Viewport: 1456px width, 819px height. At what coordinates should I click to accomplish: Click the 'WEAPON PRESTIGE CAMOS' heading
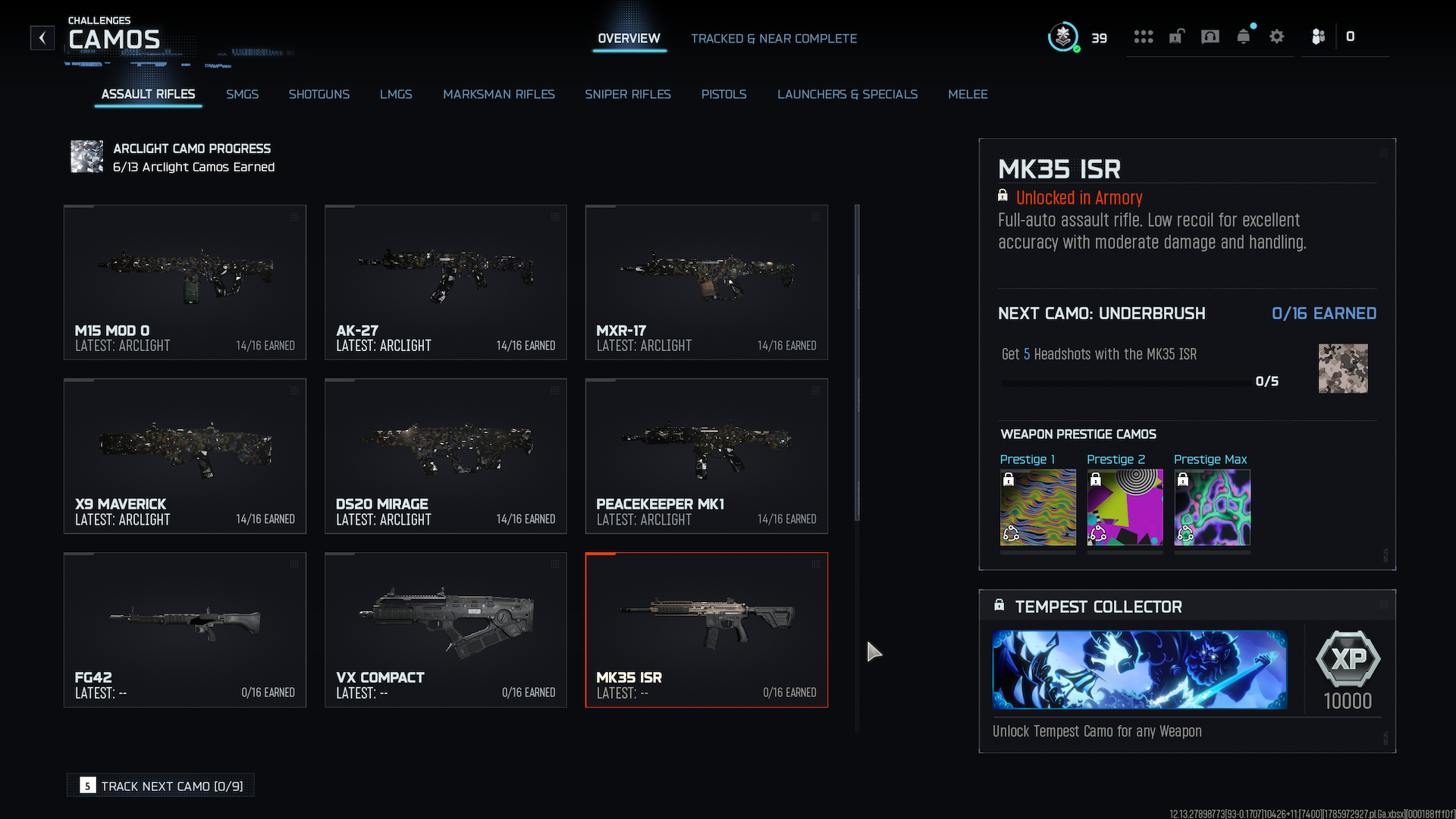(x=1078, y=435)
